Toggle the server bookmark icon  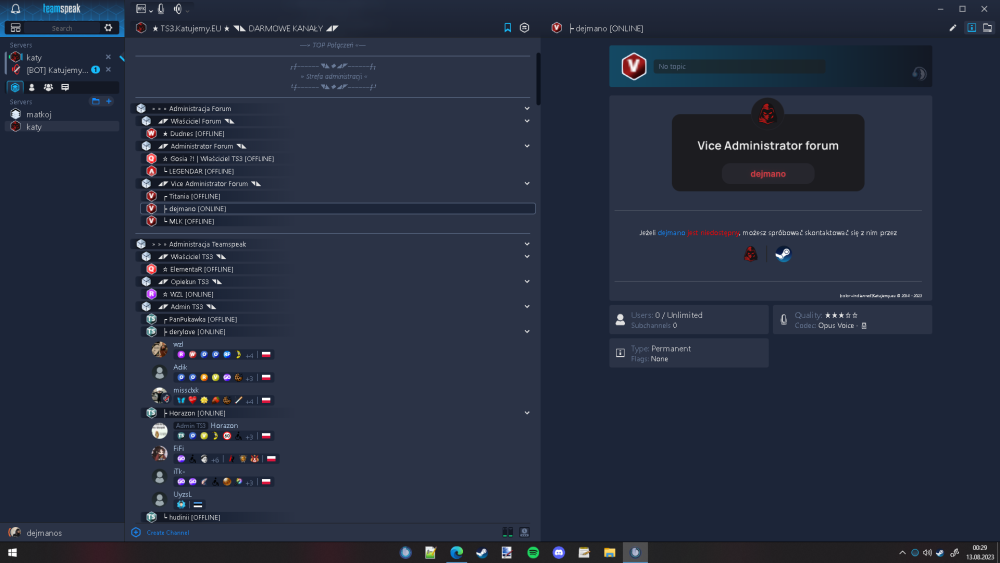pyautogui.click(x=508, y=28)
